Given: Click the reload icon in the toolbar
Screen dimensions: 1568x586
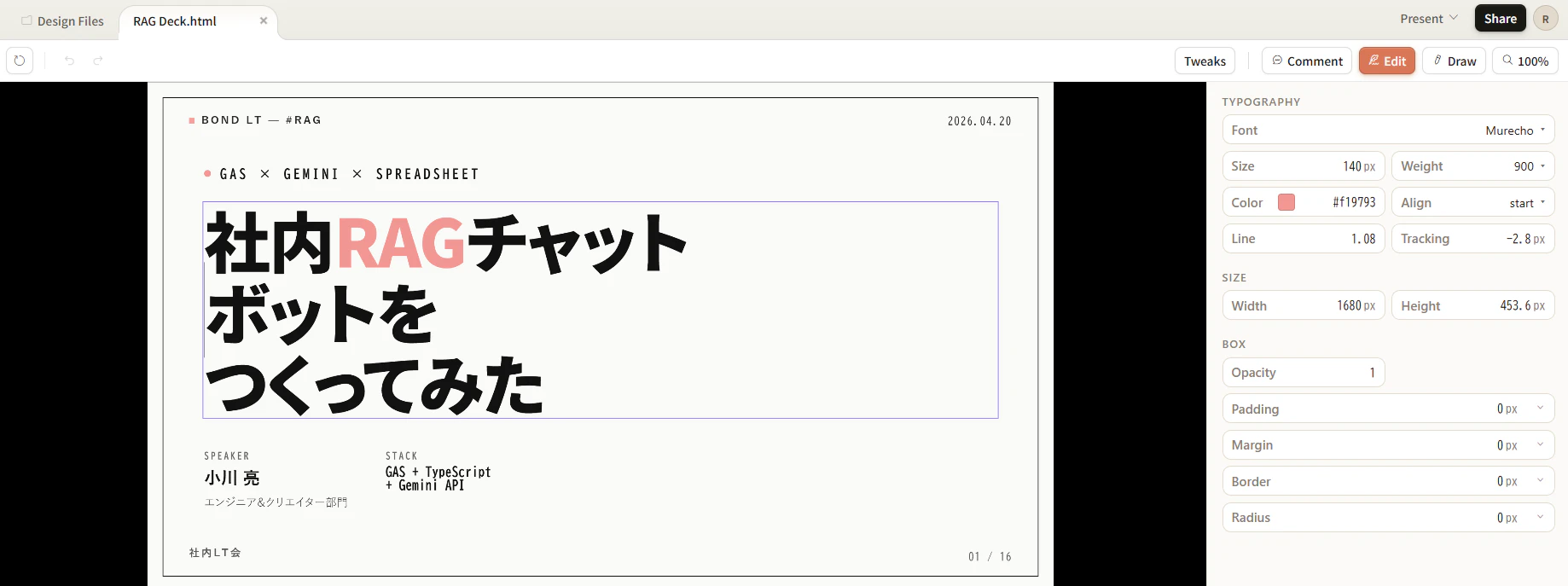Looking at the screenshot, I should (x=20, y=61).
